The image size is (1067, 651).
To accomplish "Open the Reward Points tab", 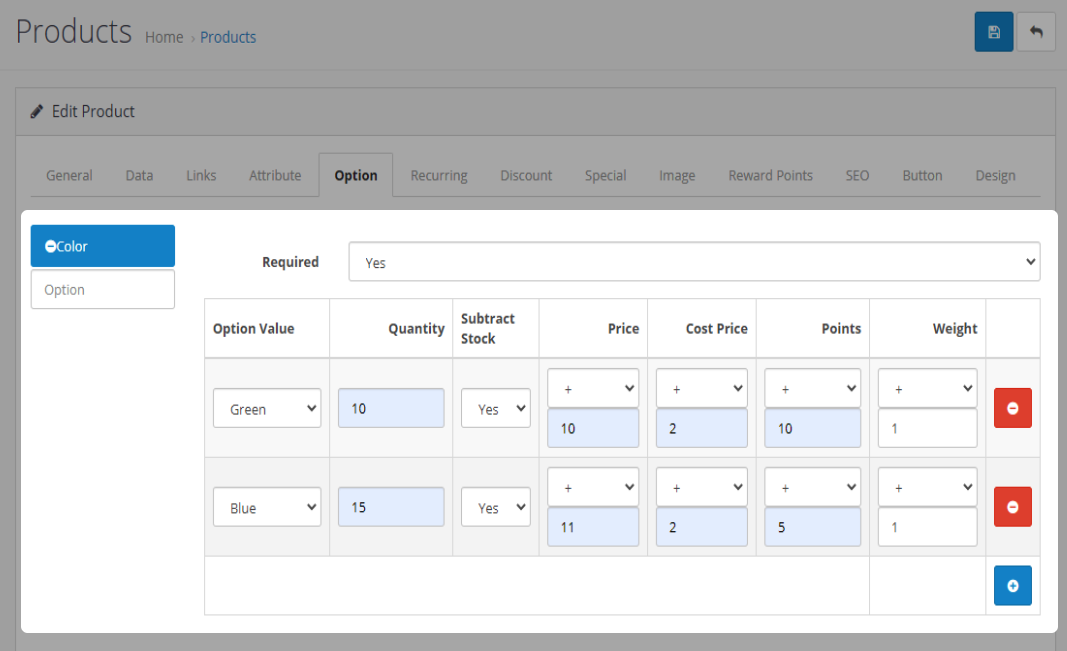I will click(770, 176).
